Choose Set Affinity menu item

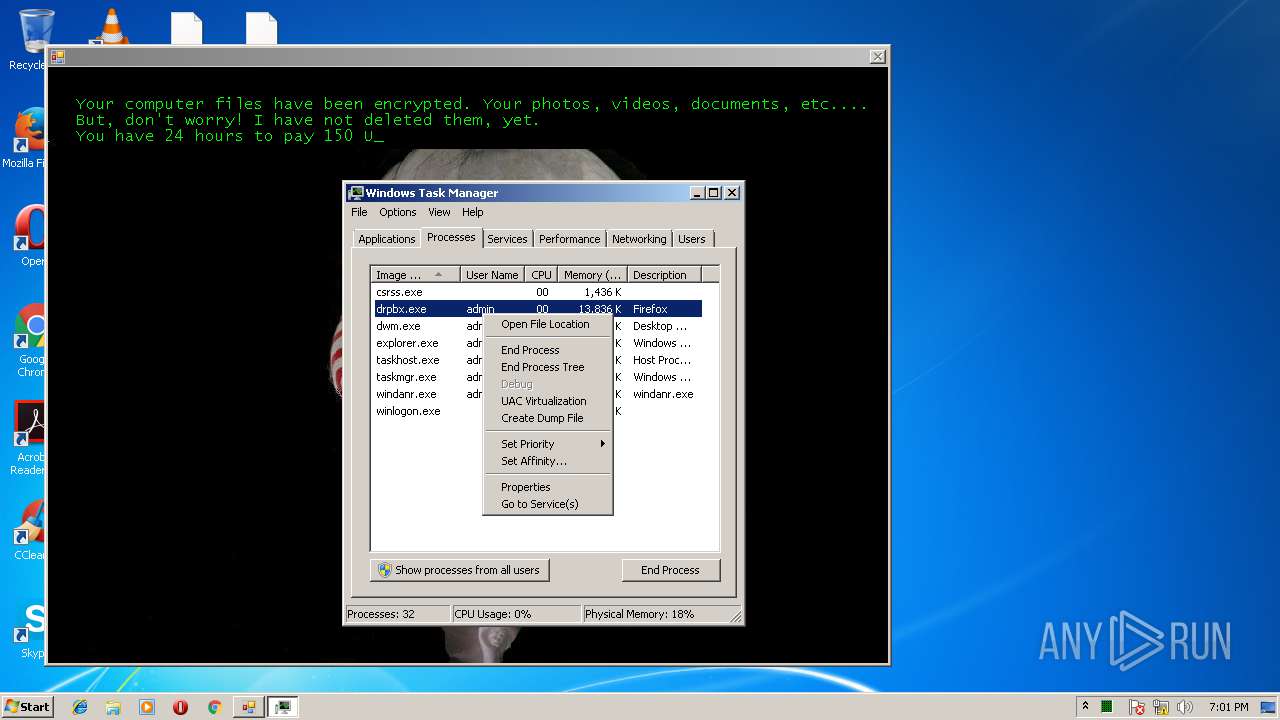click(547, 461)
